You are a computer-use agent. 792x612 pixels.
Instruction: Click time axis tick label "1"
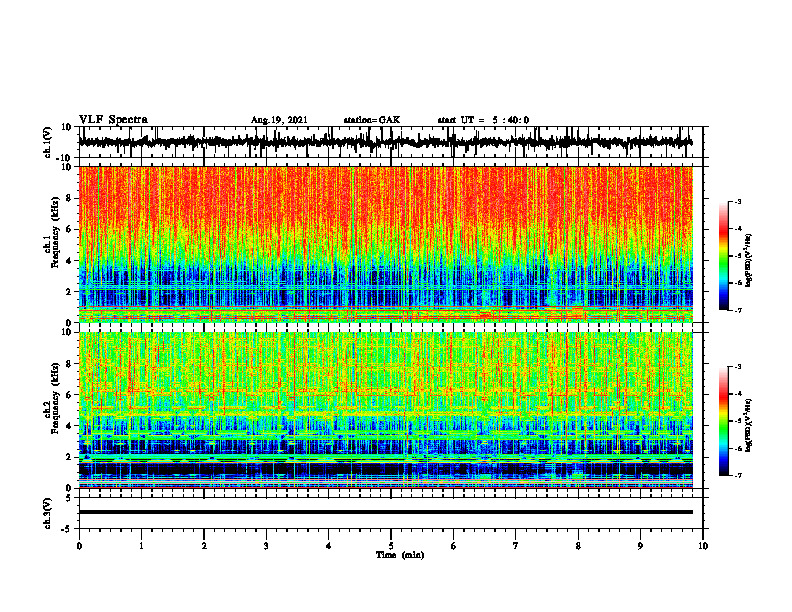pyautogui.click(x=141, y=546)
